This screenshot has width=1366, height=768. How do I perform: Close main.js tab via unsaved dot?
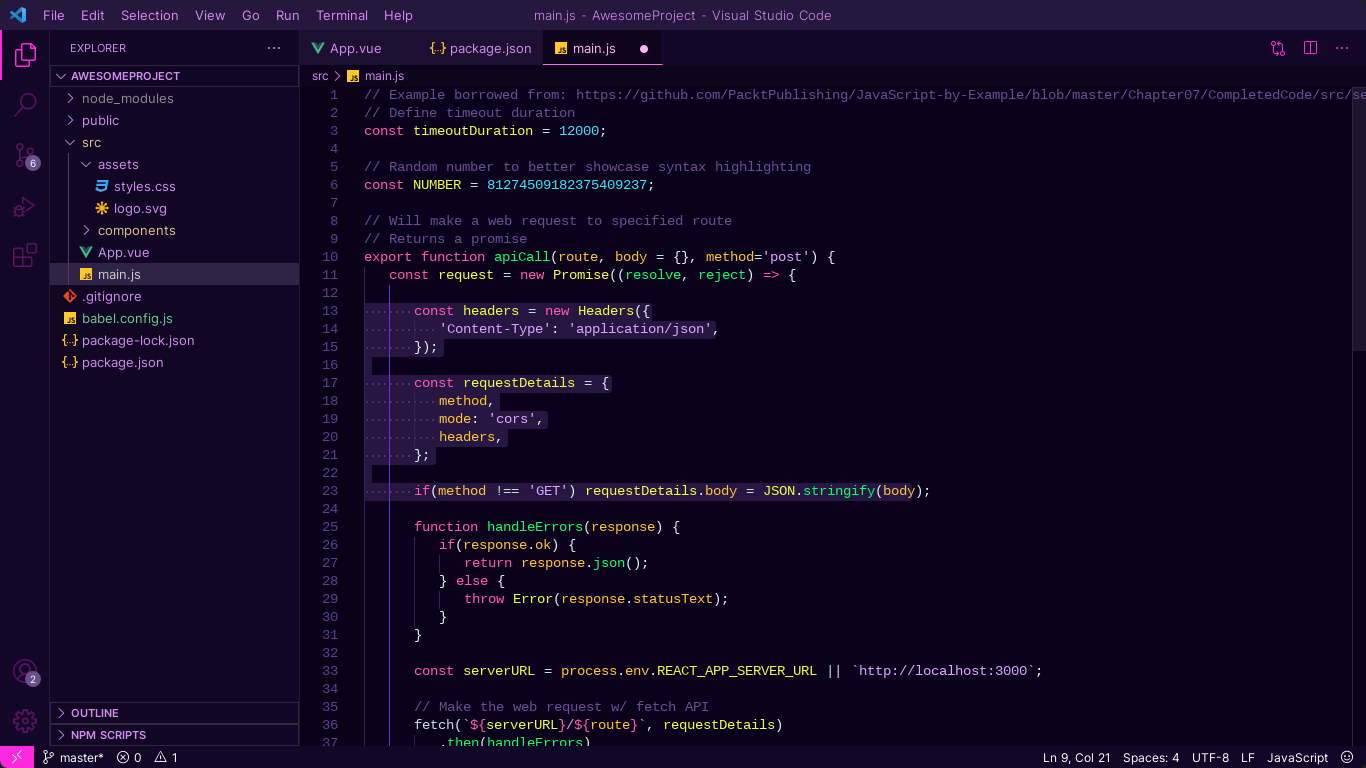pyautogui.click(x=644, y=48)
